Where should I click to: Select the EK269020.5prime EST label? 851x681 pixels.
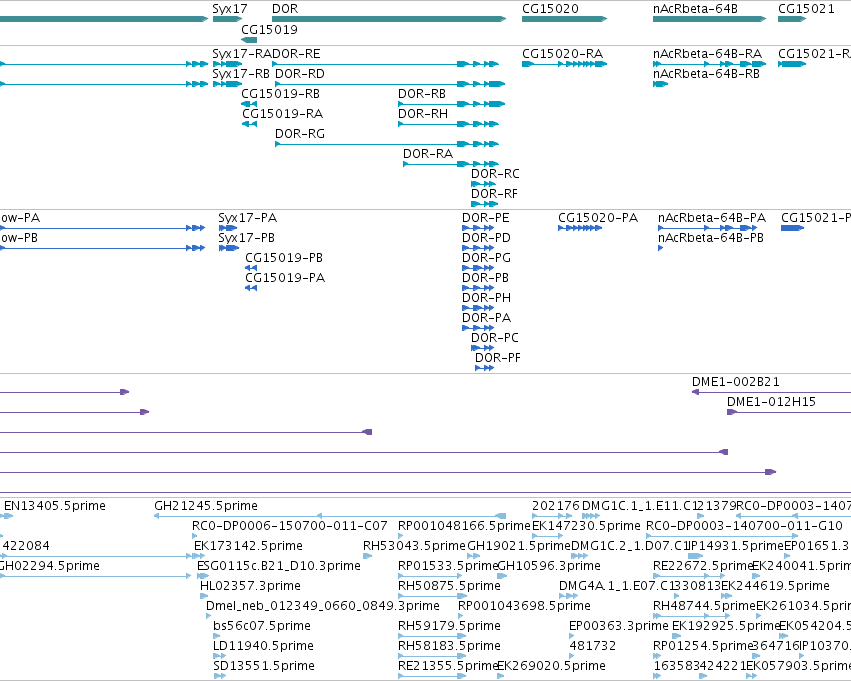551,666
